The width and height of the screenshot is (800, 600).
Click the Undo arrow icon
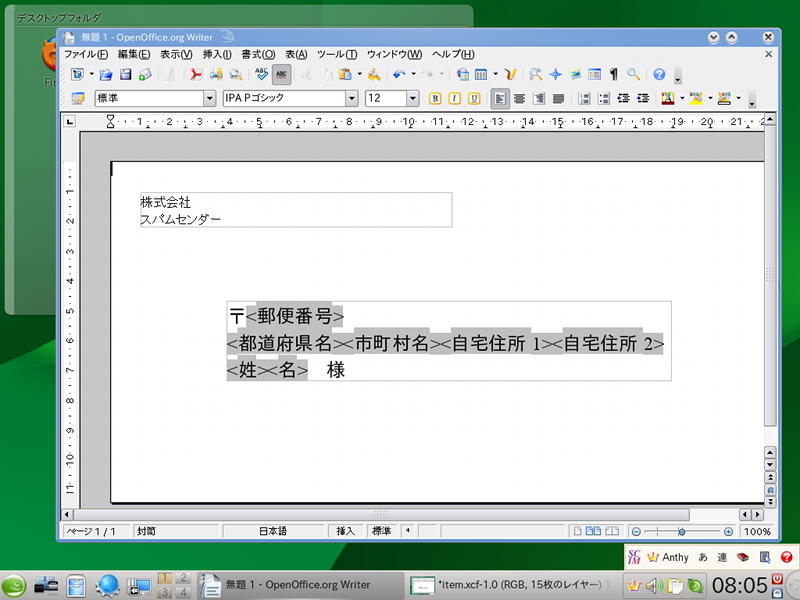point(398,74)
